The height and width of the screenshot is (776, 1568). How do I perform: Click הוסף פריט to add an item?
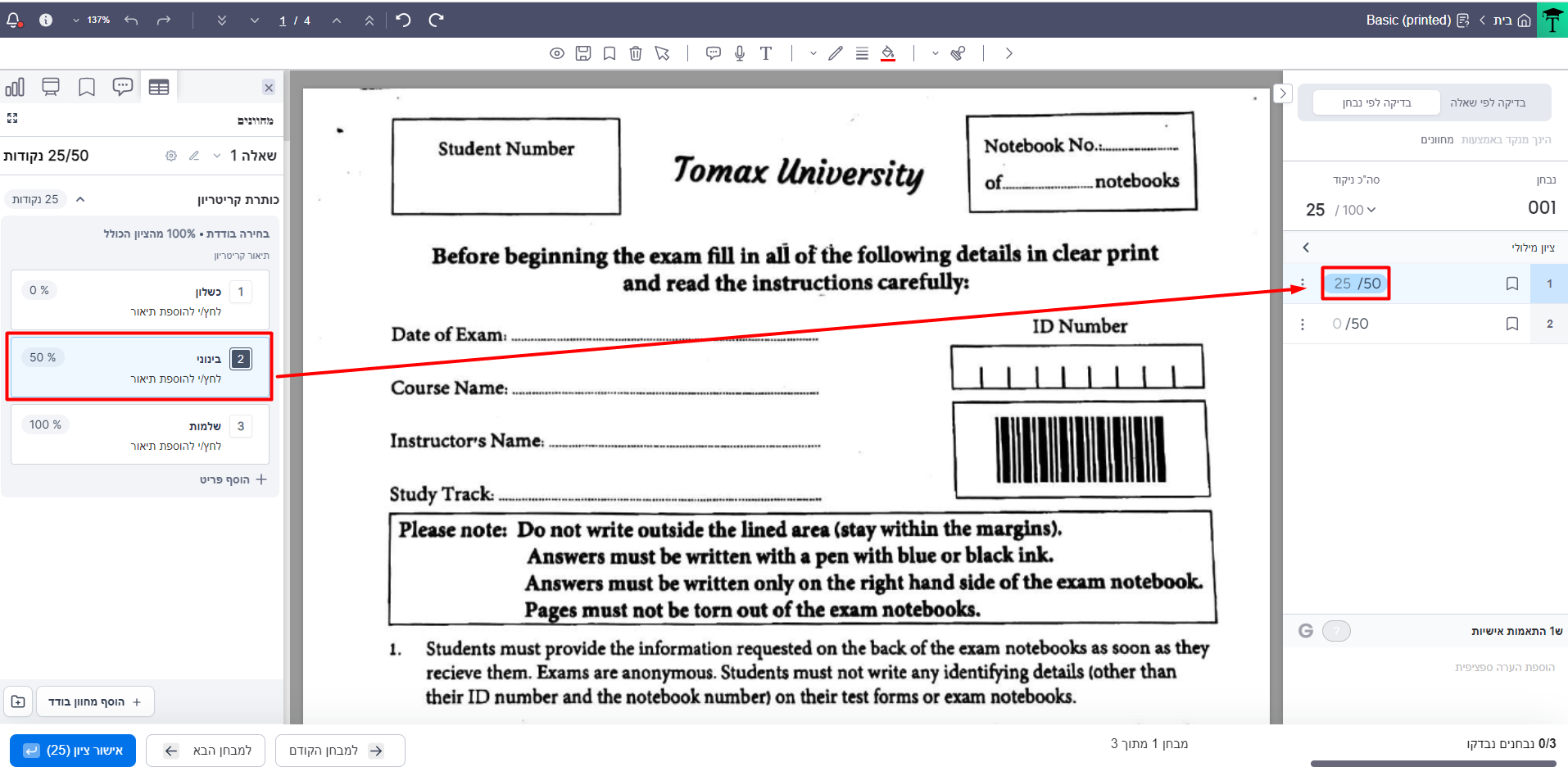pyautogui.click(x=233, y=479)
